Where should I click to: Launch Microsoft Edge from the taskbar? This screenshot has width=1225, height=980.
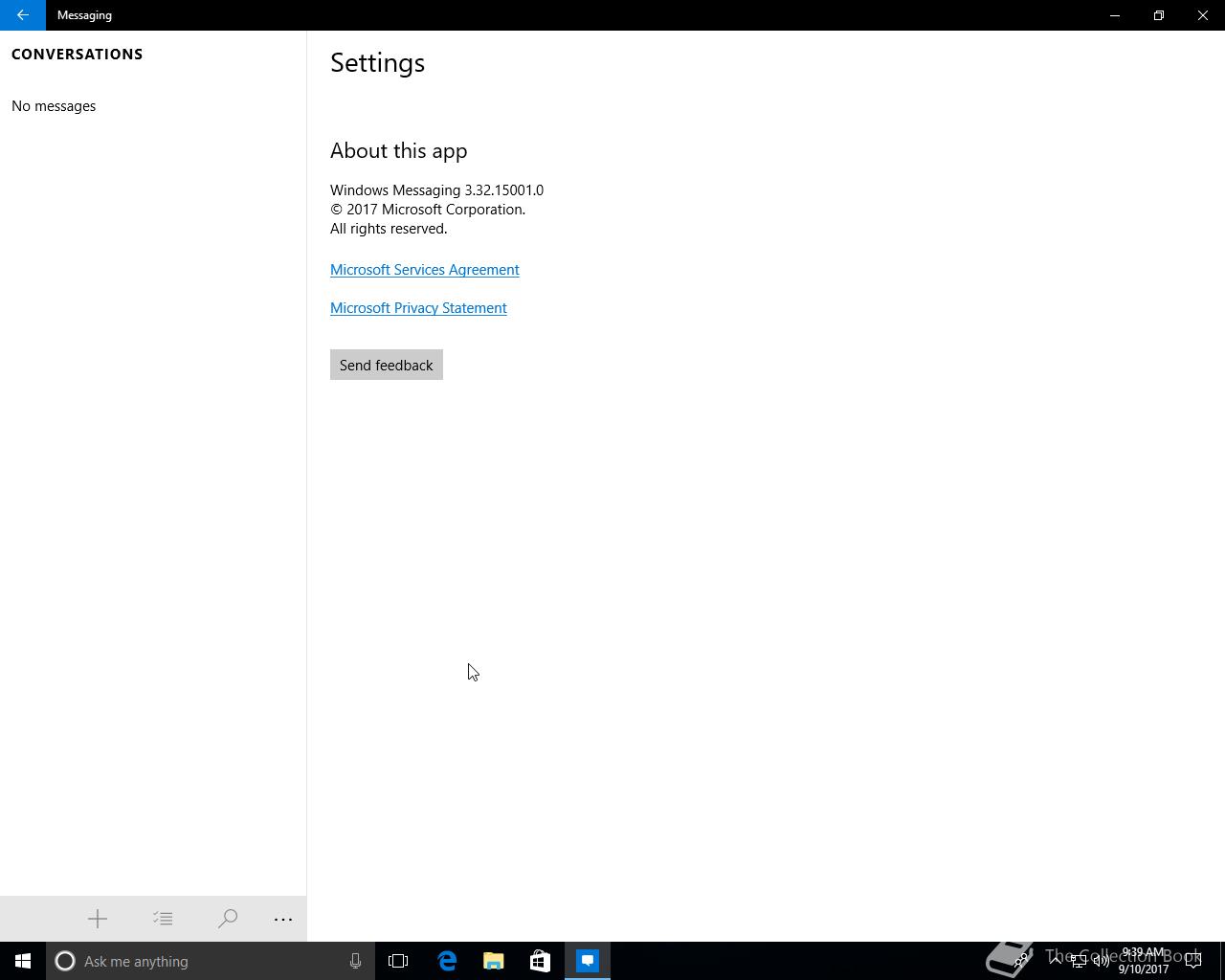447,961
